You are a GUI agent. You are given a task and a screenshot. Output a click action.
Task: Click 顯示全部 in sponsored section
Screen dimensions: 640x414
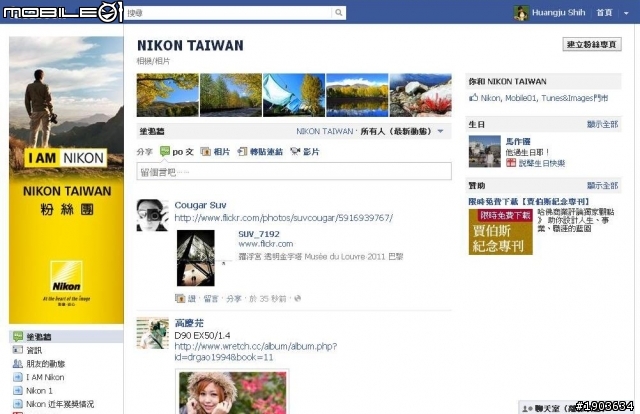(x=602, y=185)
